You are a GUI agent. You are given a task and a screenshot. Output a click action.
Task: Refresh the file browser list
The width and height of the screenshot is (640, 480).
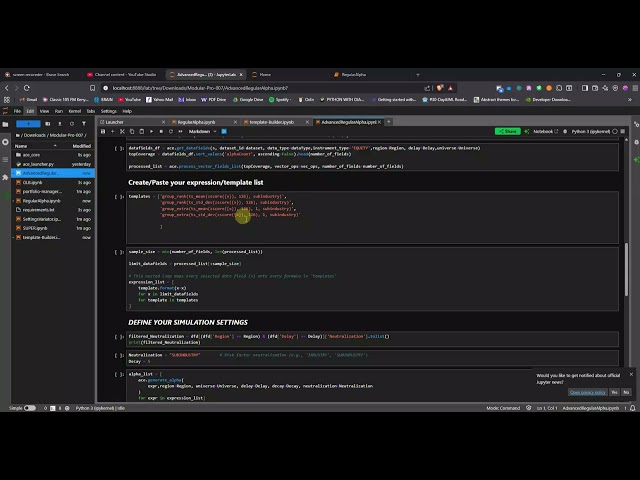72,124
